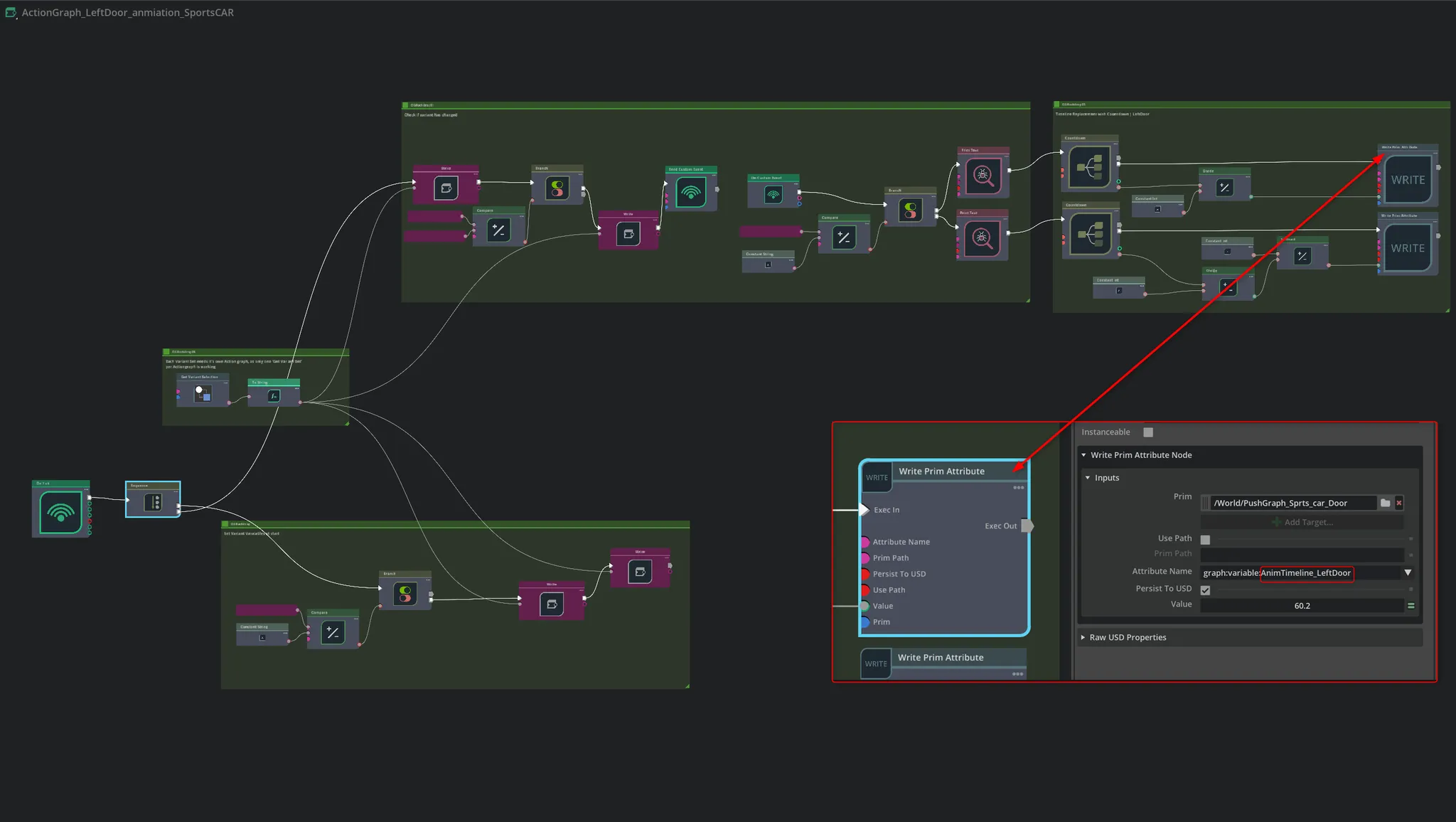The width and height of the screenshot is (1456, 822).
Task: Open the Attribute Name dropdown arrow
Action: coord(1408,572)
